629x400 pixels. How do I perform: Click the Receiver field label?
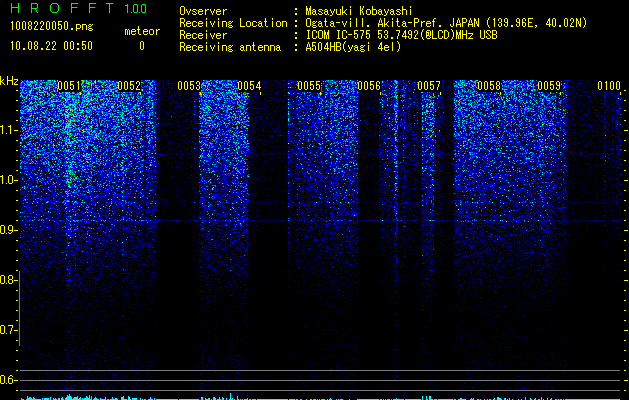click(x=203, y=35)
